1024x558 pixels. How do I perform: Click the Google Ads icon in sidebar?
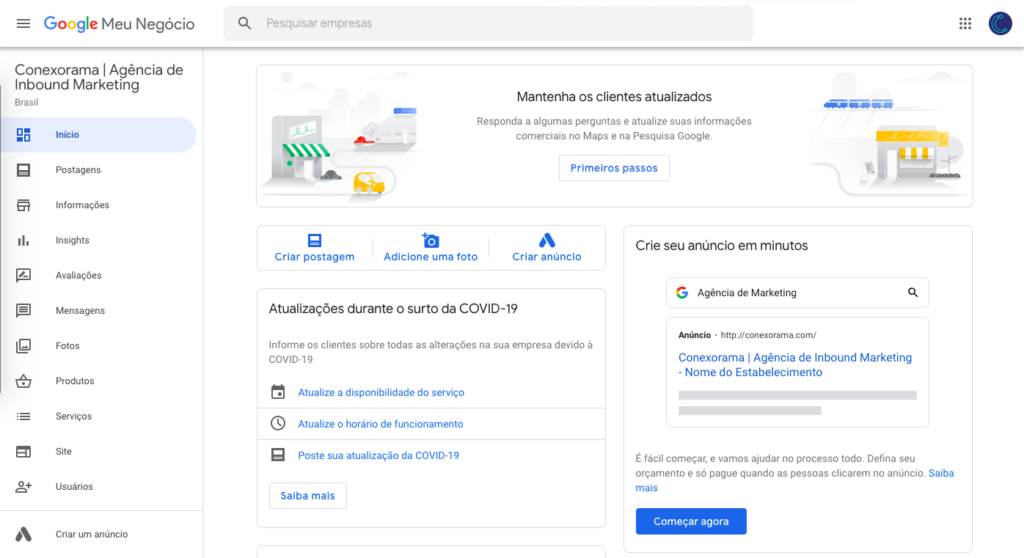click(24, 534)
